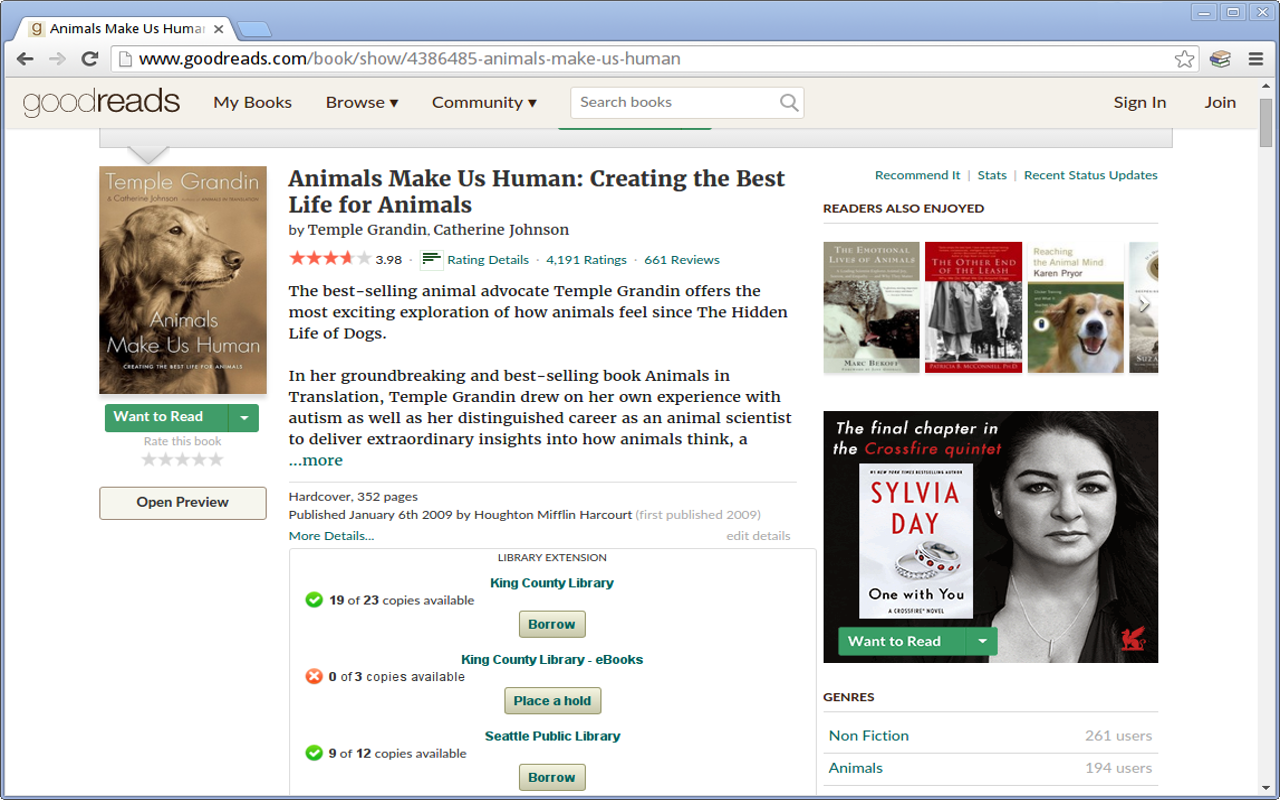
Task: Expand the description with ...more
Action: click(315, 461)
